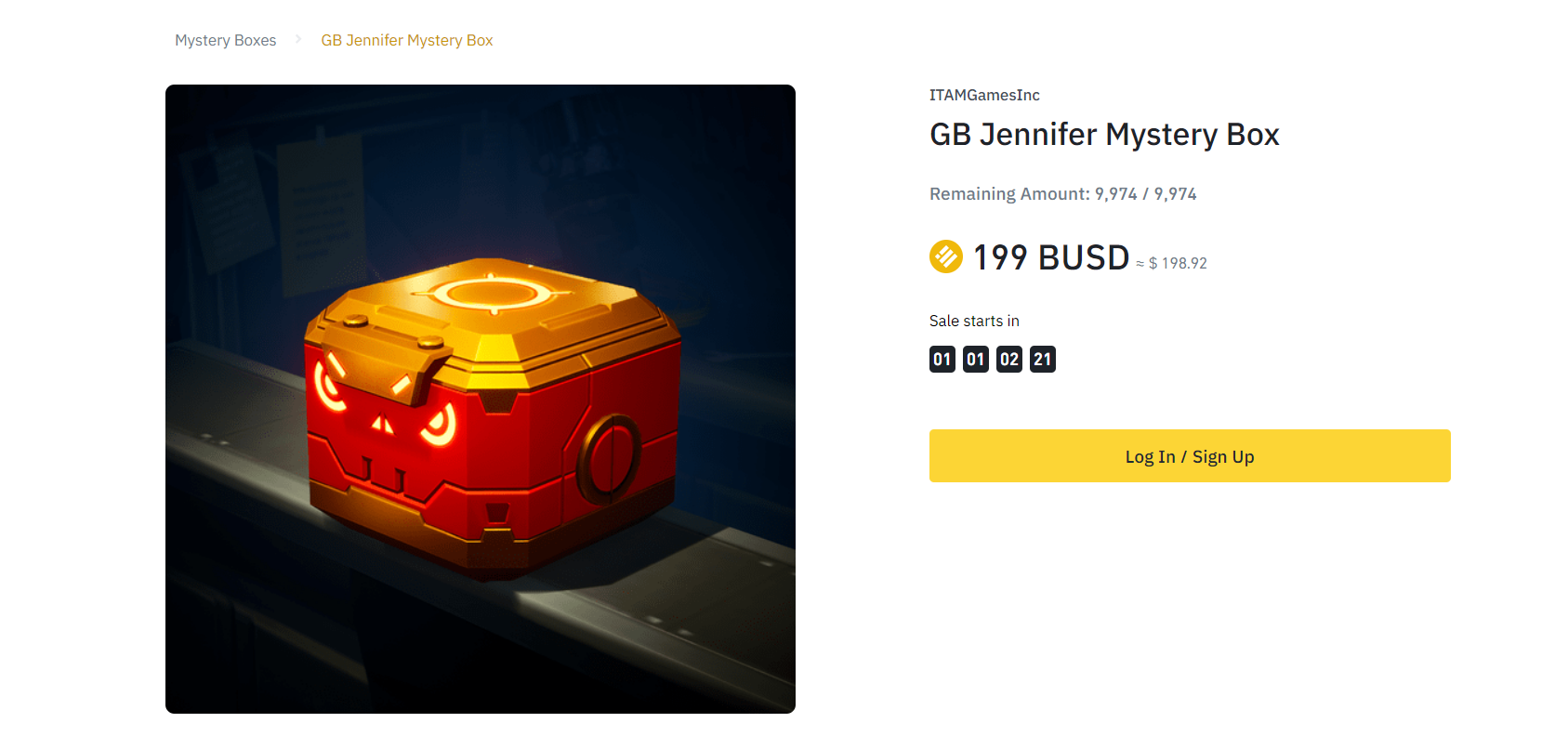This screenshot has height=749, width=1568.
Task: Click the ITAMGamesInc creator name
Action: [984, 95]
